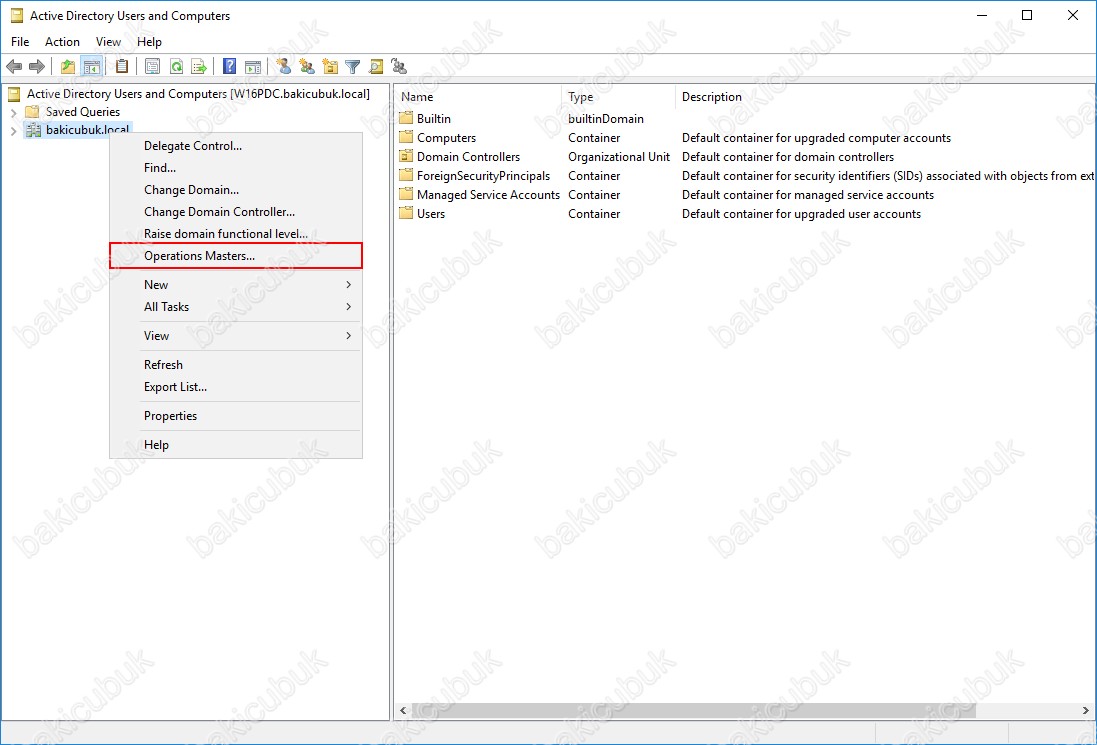1097x745 pixels.
Task: Choose Export List... from context menu
Action: point(236,387)
